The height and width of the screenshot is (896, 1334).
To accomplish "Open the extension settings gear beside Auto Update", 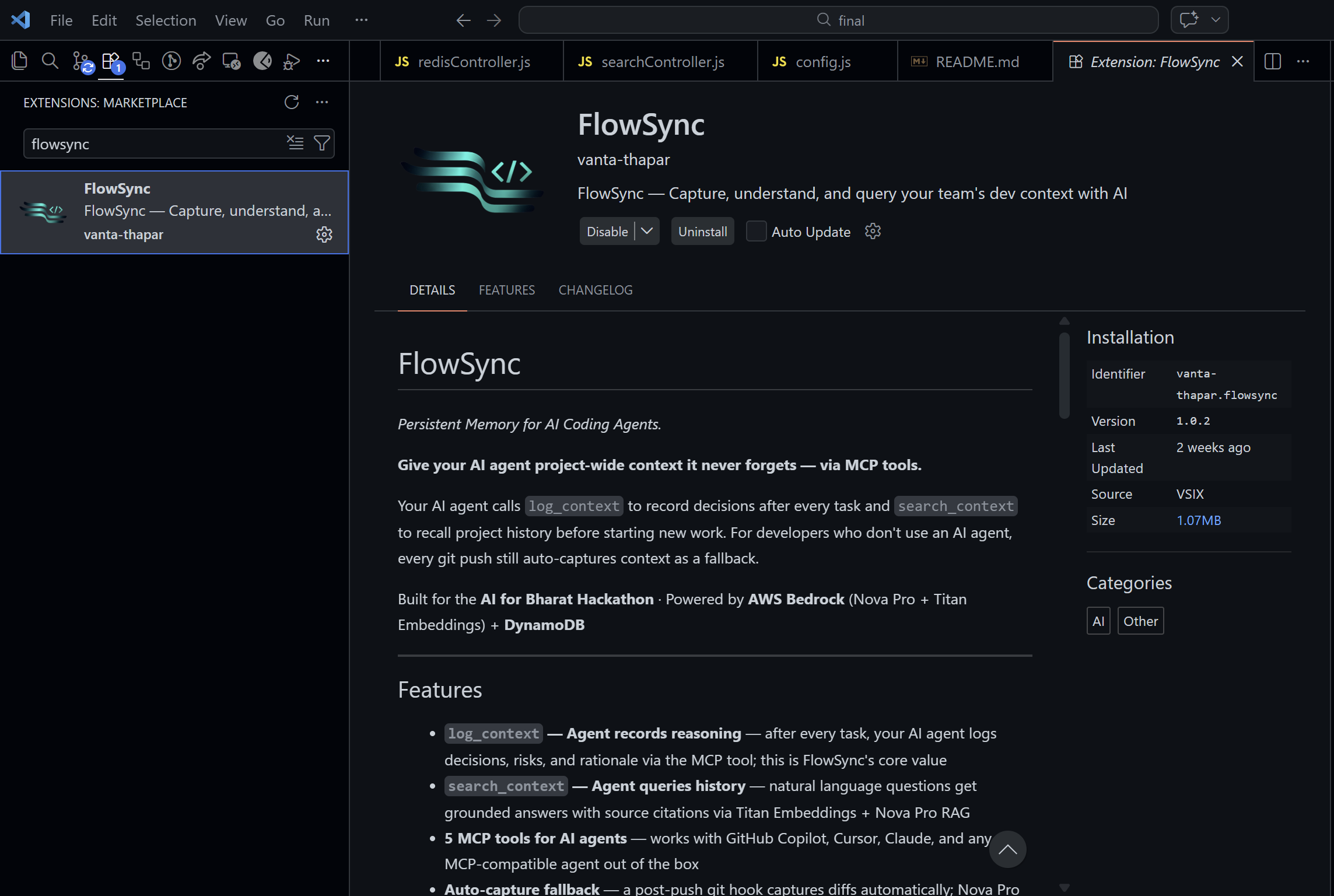I will click(873, 232).
